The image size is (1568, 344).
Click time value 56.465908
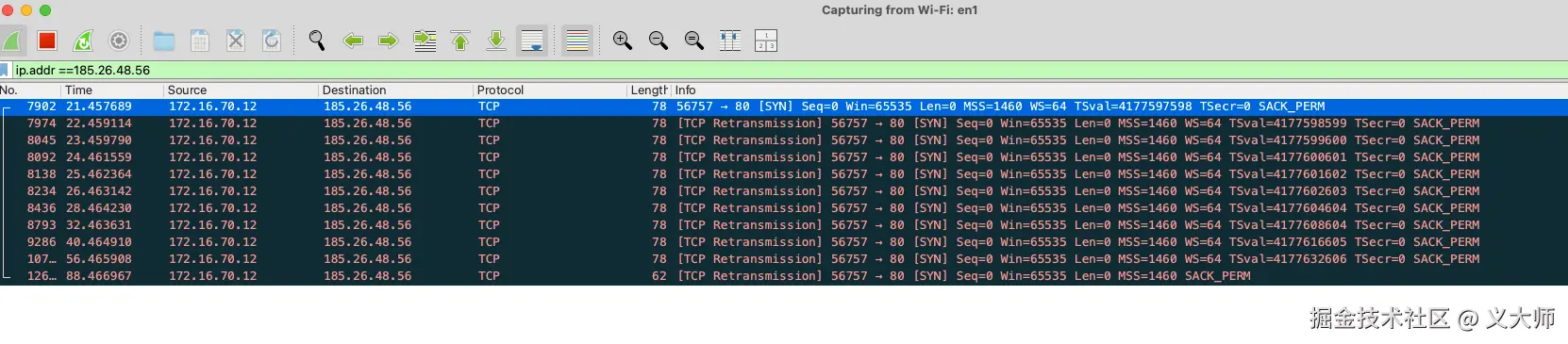tap(99, 259)
